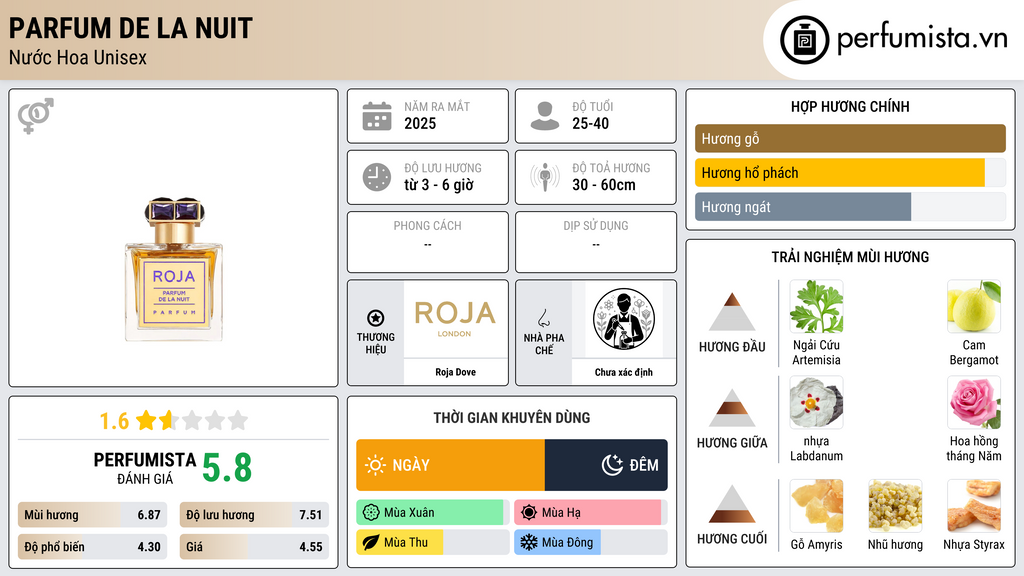This screenshot has width=1024, height=576.
Task: Select the Ngải Cứu Artemisia note image
Action: [x=816, y=307]
